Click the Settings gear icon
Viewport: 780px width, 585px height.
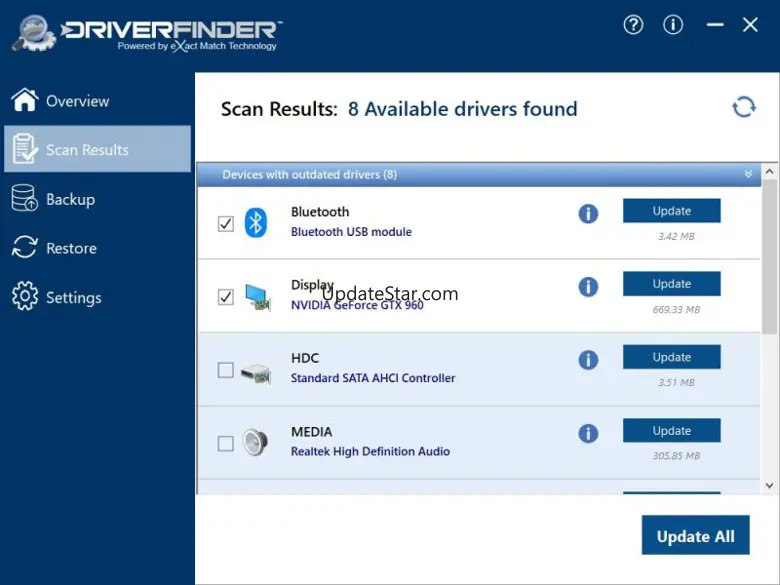click(25, 295)
